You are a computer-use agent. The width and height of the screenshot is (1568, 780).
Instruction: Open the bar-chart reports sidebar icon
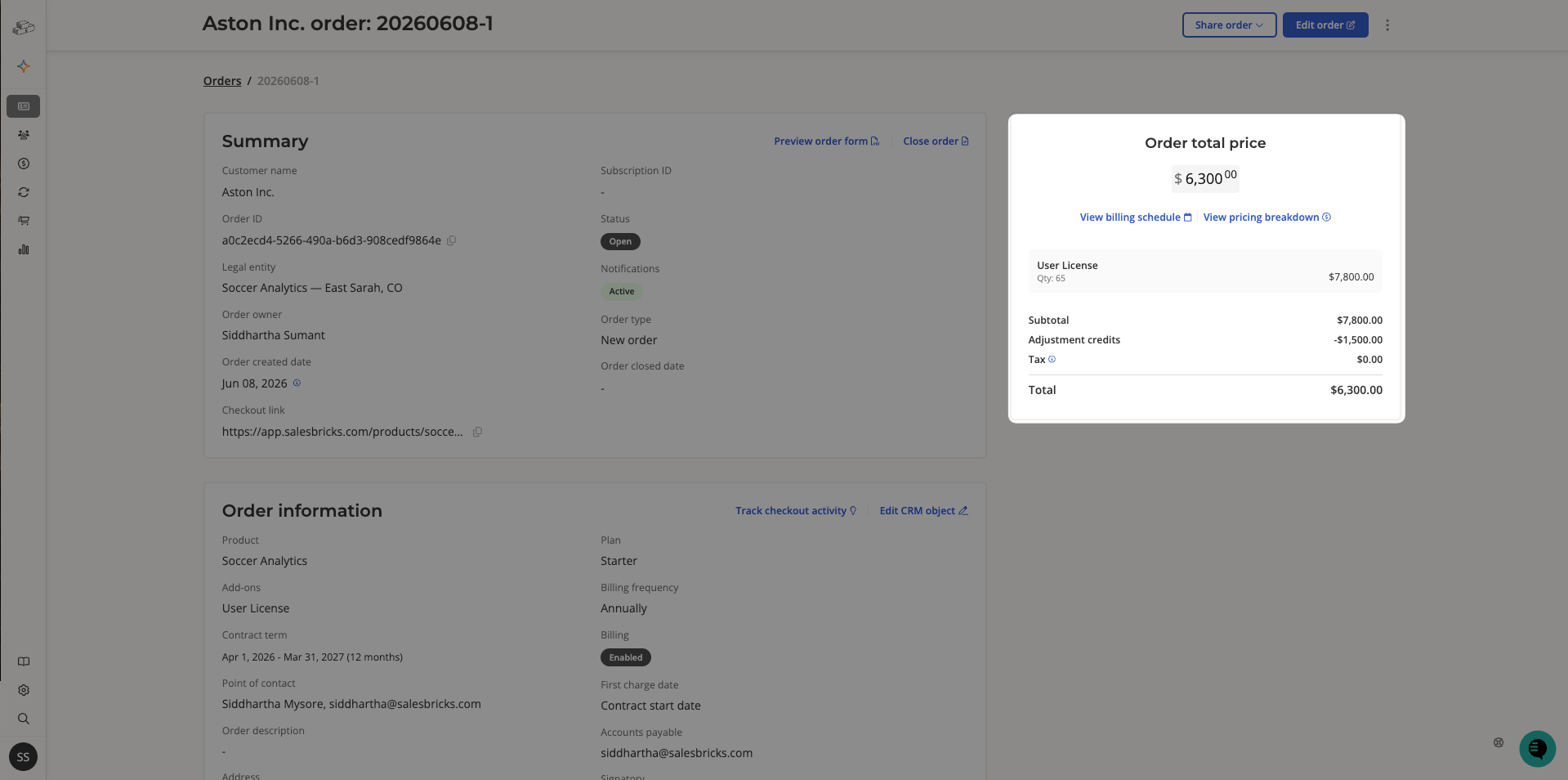pos(24,249)
